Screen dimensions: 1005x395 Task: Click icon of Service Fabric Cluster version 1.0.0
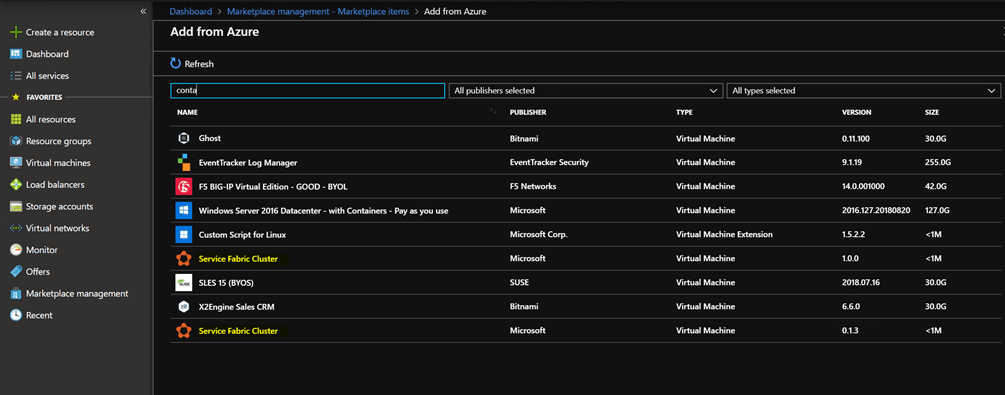pyautogui.click(x=183, y=259)
